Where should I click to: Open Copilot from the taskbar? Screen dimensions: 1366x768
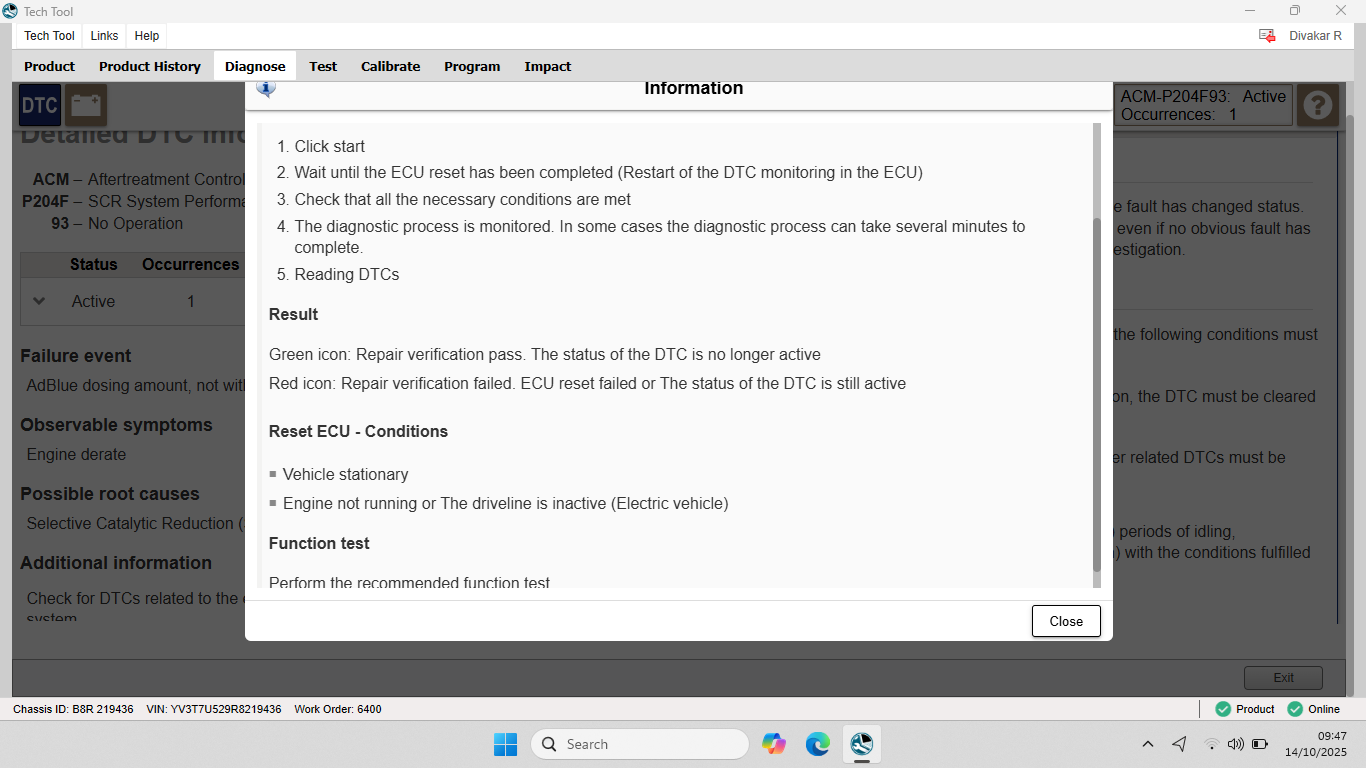click(x=773, y=744)
